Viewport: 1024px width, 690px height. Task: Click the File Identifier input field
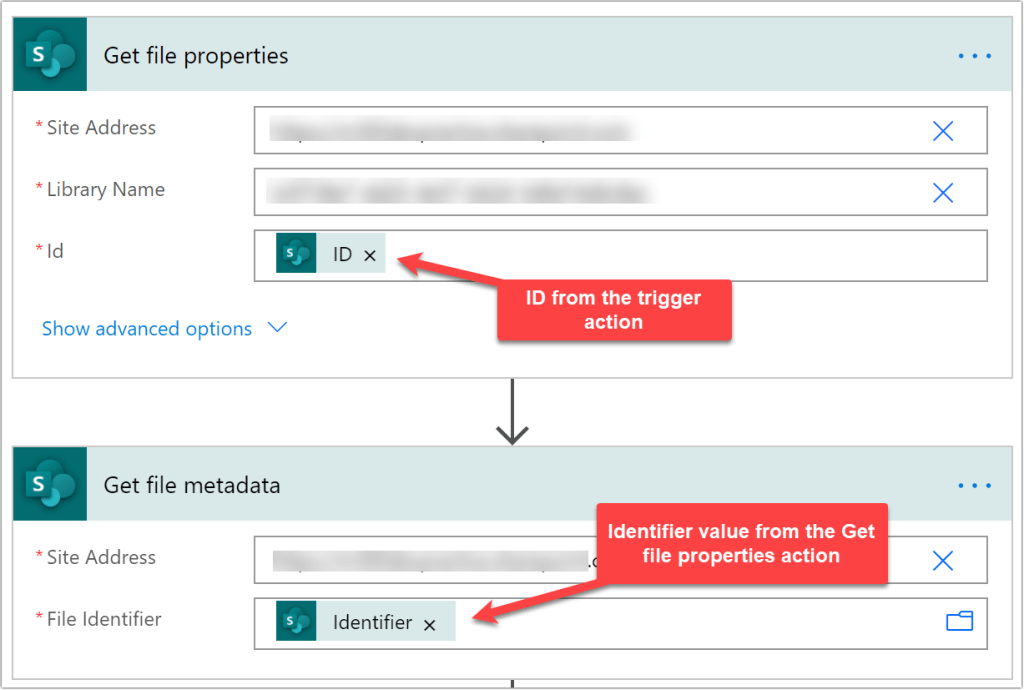click(x=700, y=623)
